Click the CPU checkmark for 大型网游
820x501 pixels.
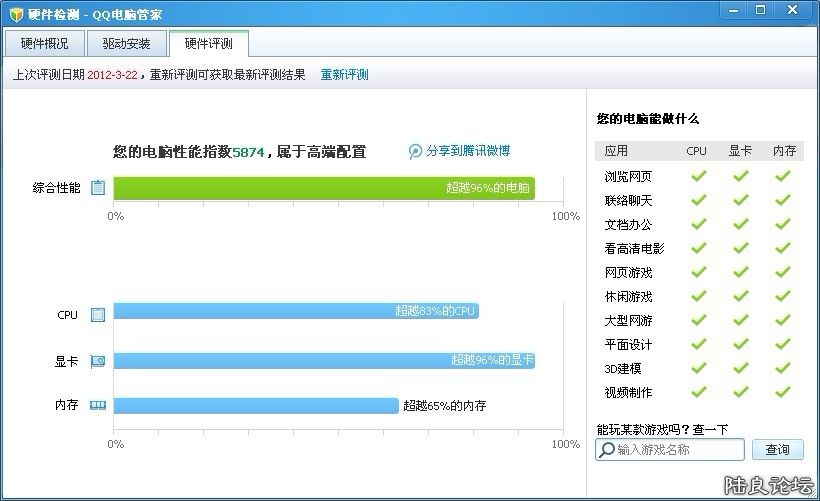coord(698,320)
